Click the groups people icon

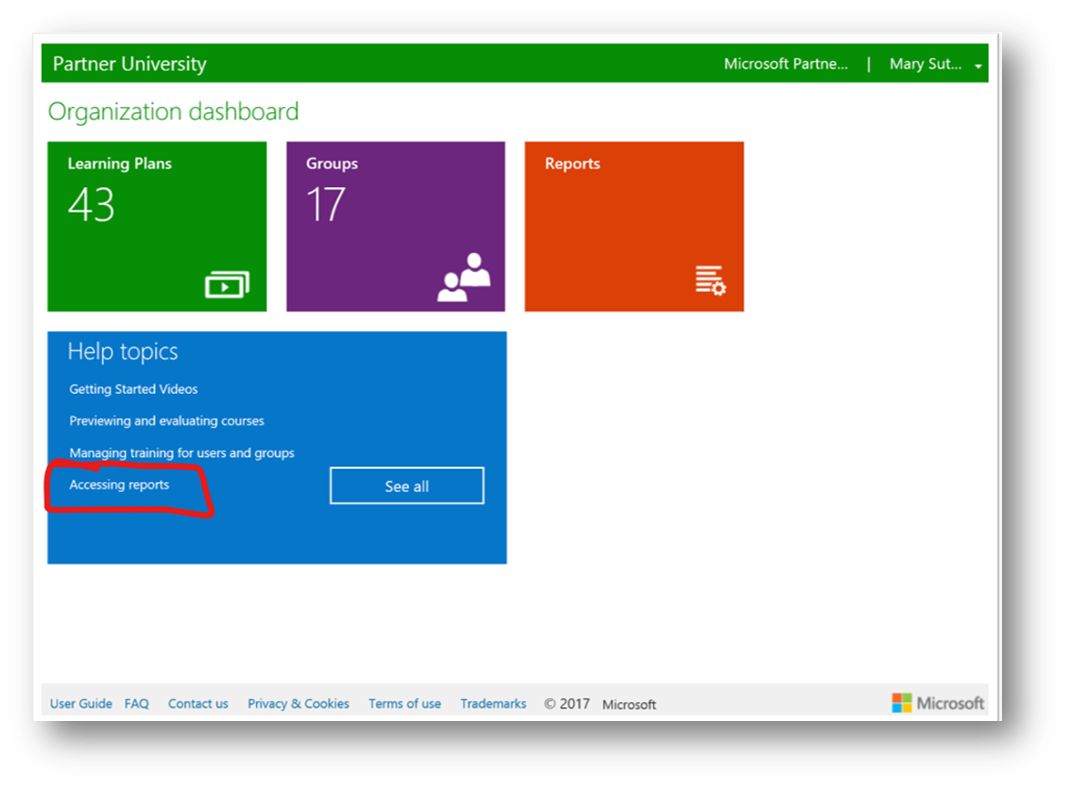(463, 277)
